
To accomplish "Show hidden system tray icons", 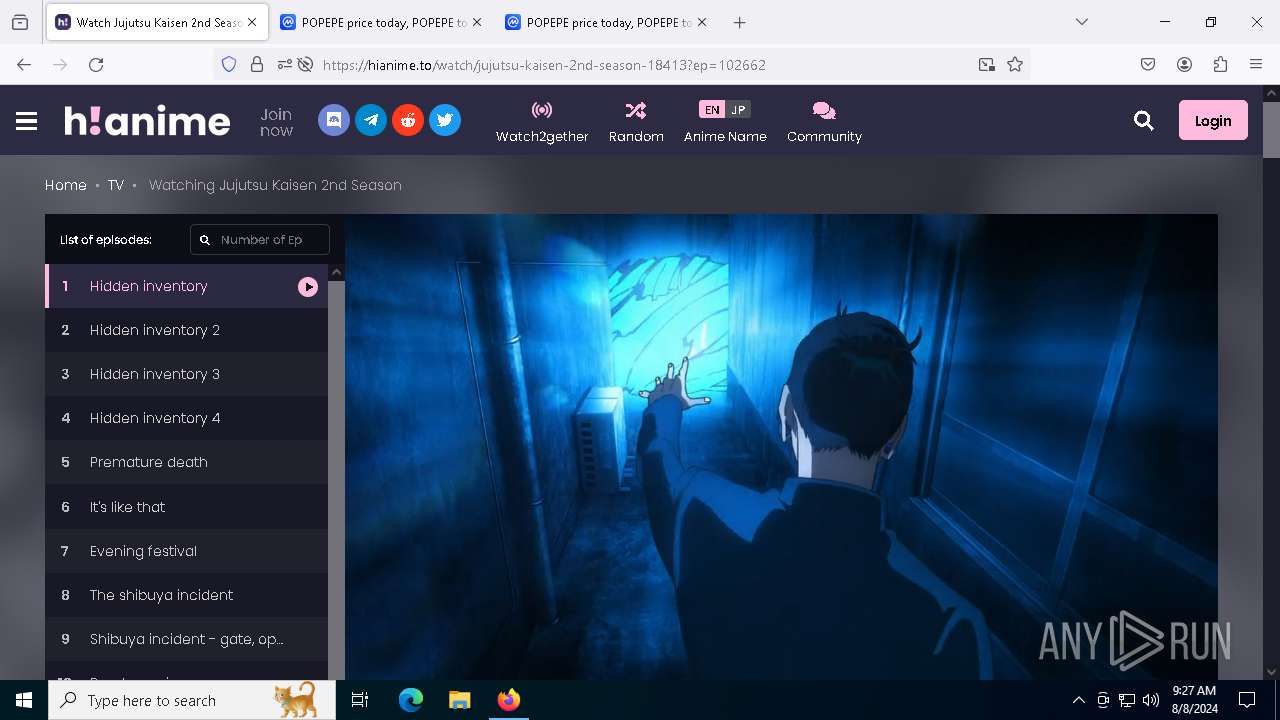I will [x=1078, y=700].
